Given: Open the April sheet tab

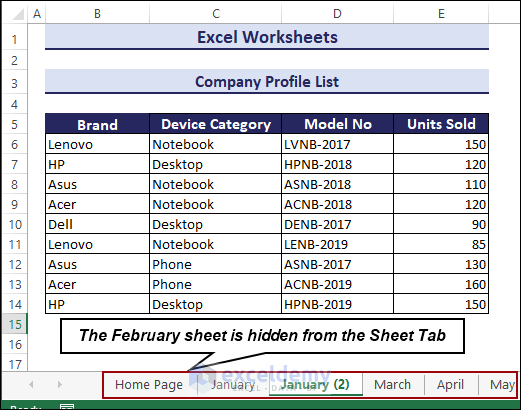Looking at the screenshot, I should 451,385.
